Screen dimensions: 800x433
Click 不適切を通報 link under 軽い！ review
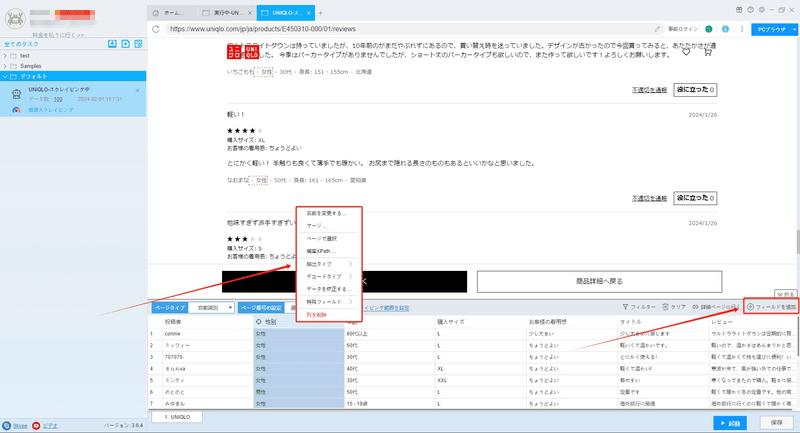tap(649, 198)
